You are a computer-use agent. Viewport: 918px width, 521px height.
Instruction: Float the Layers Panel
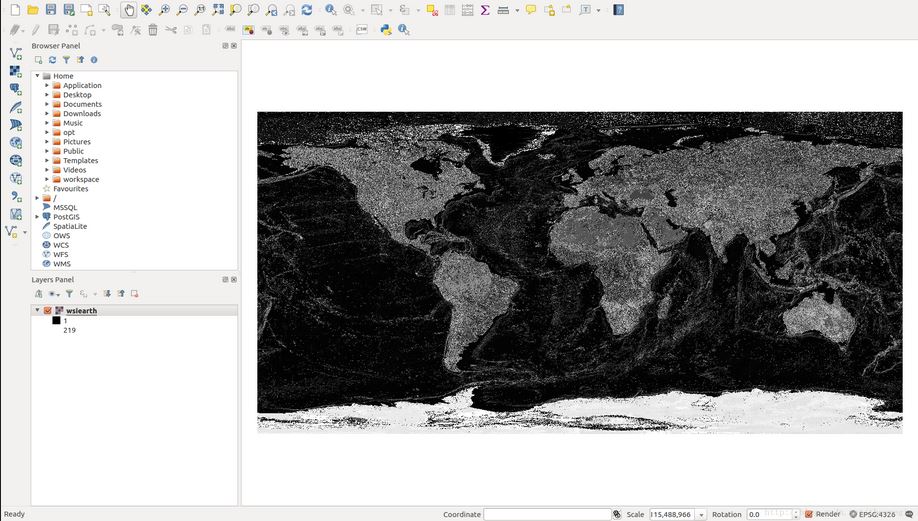(x=225, y=280)
